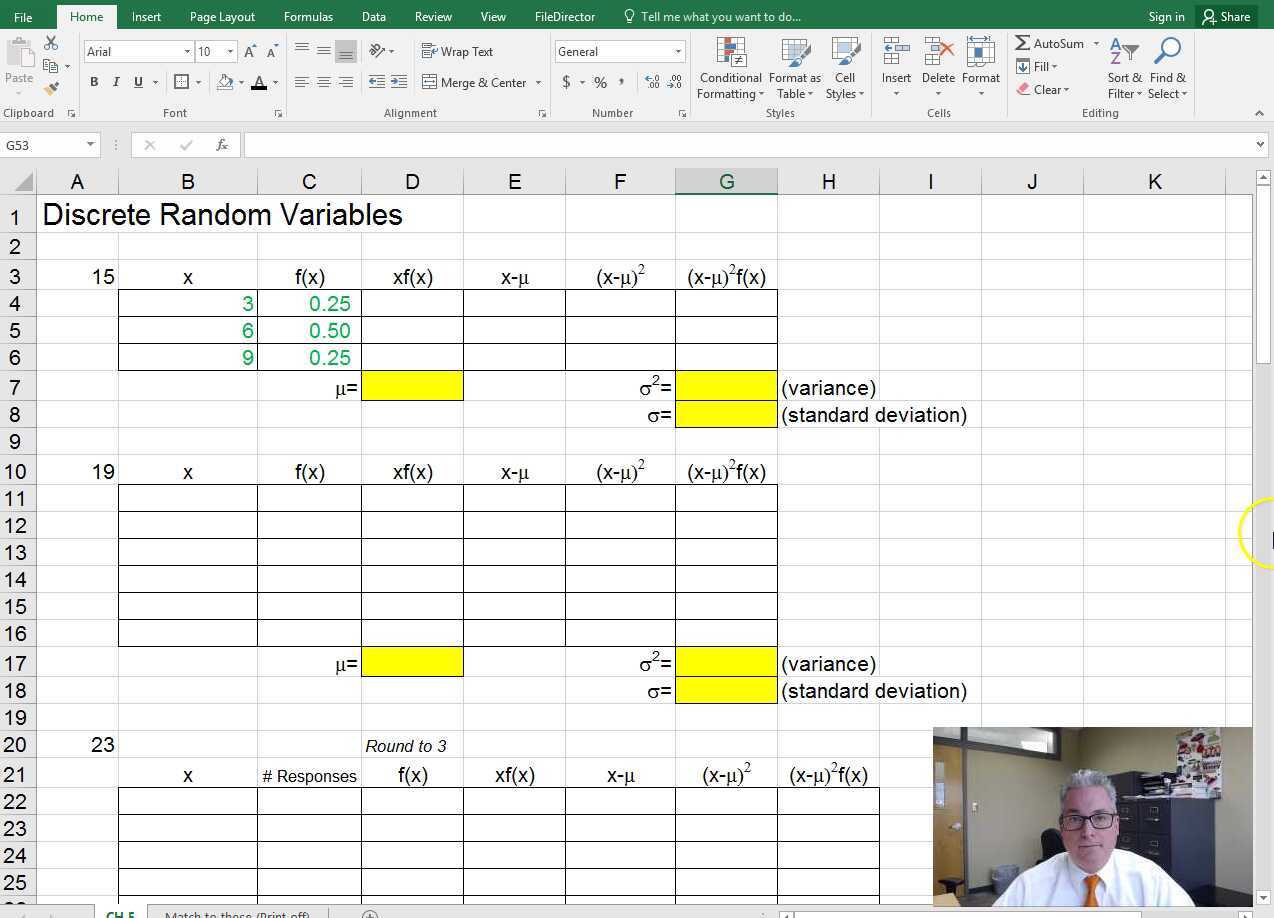Switch to the Formulas ribbon tab

click(308, 16)
